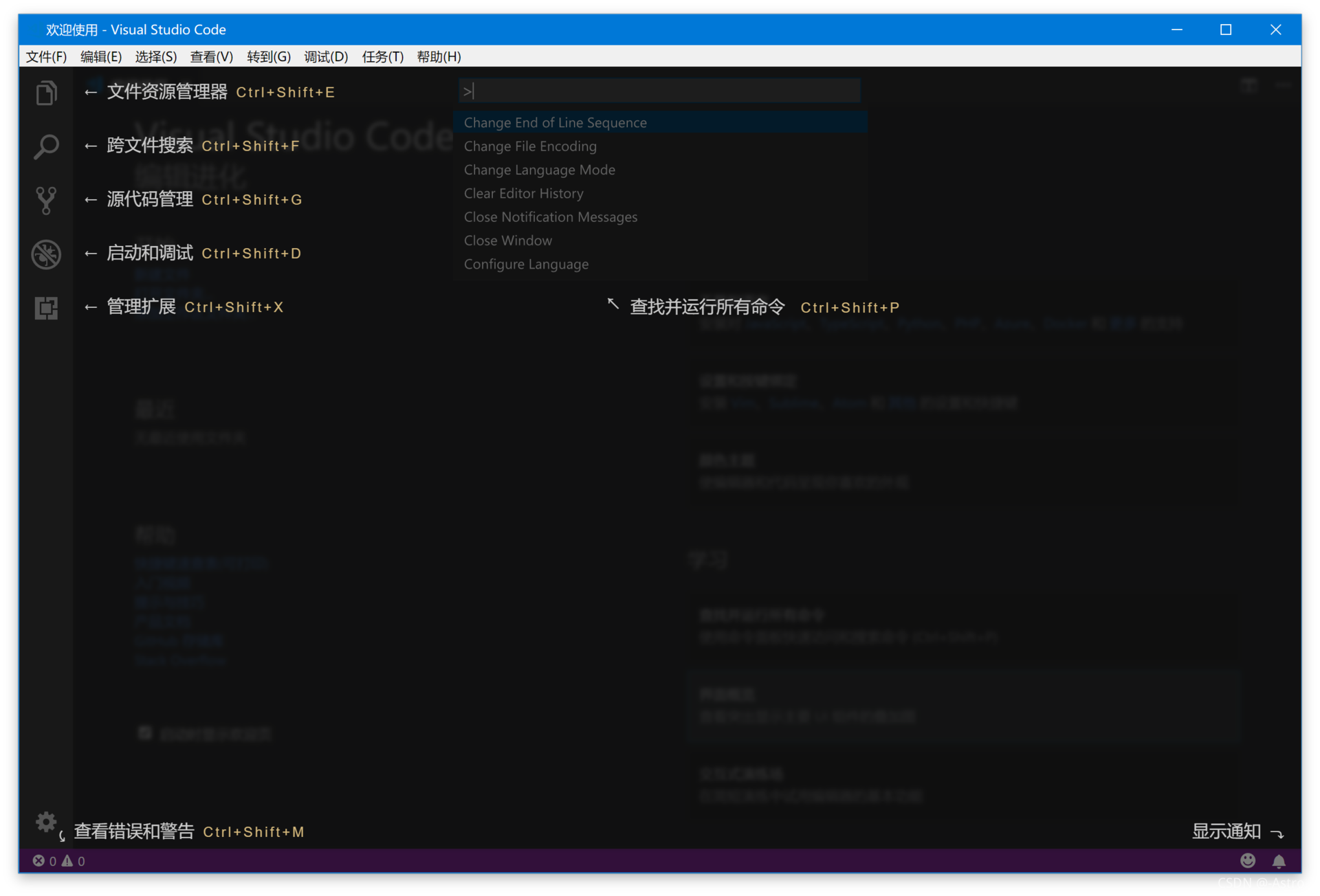Click the smiley feedback icon
This screenshot has width=1320, height=896.
coord(1248,860)
